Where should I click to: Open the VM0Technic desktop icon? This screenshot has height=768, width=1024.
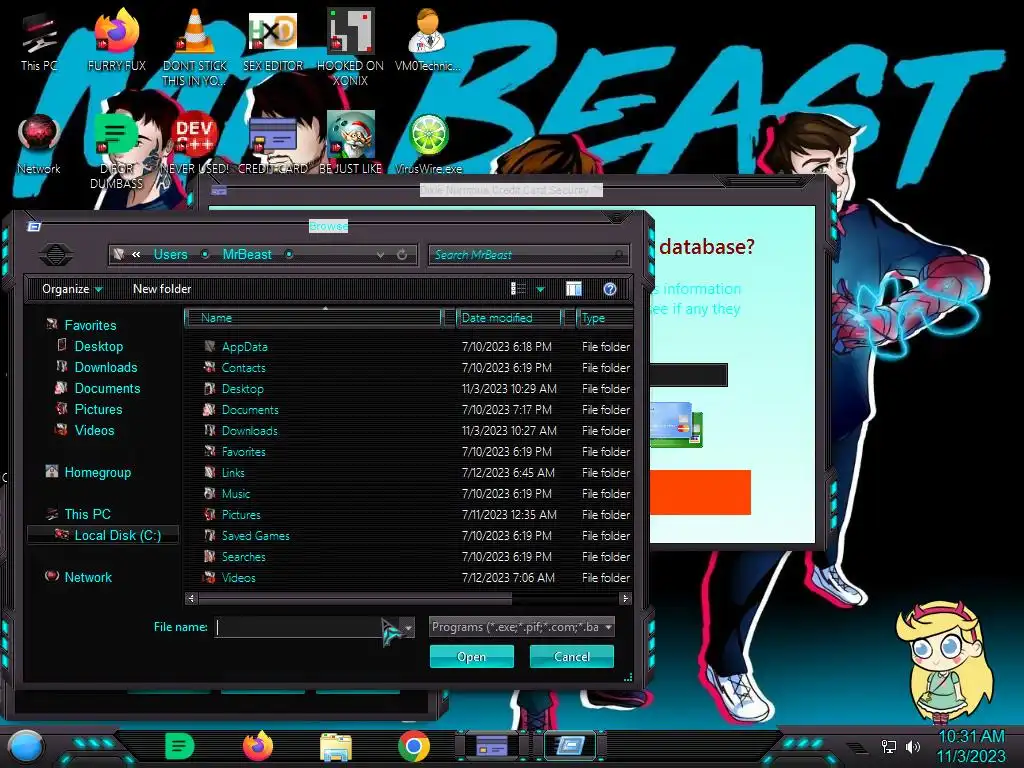(x=427, y=40)
